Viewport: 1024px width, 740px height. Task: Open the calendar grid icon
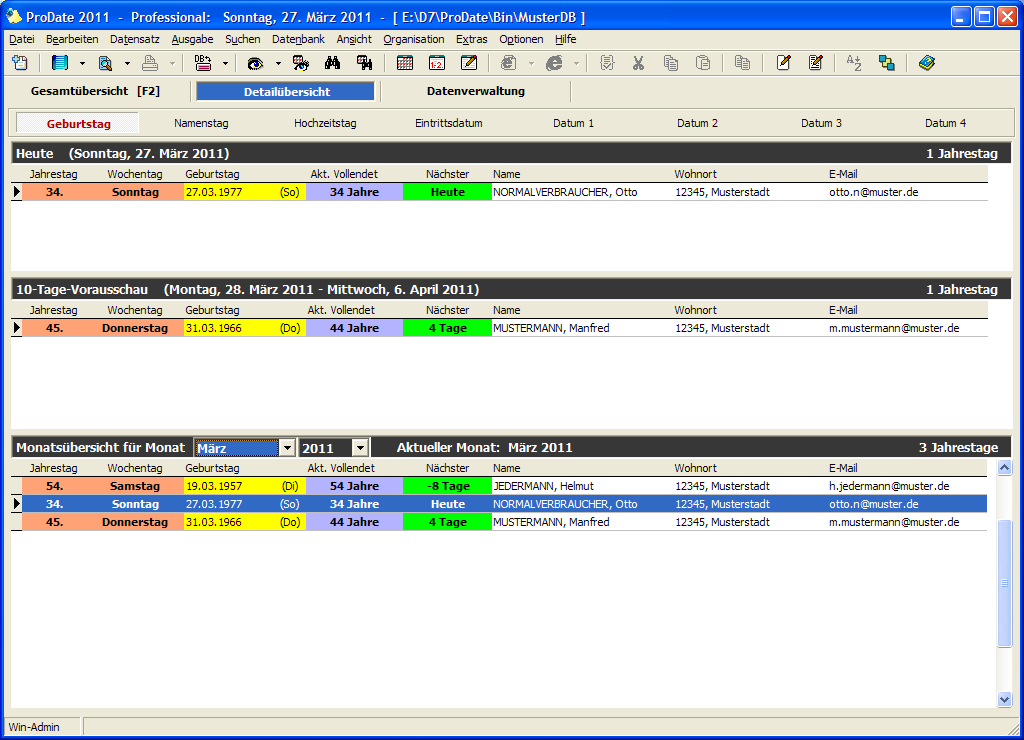point(405,63)
